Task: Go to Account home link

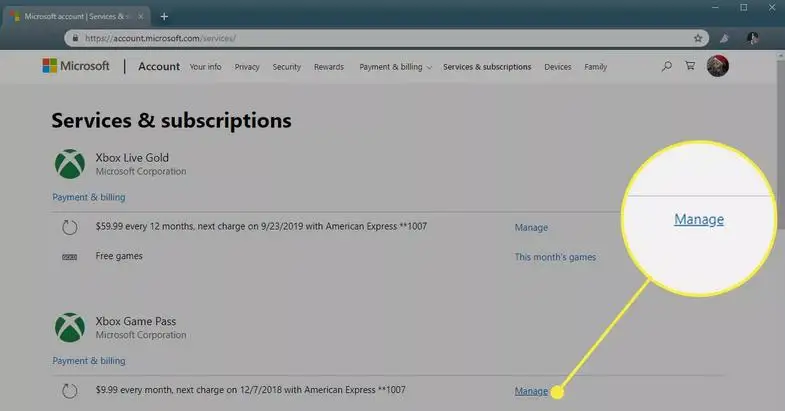Action: pyautogui.click(x=159, y=67)
